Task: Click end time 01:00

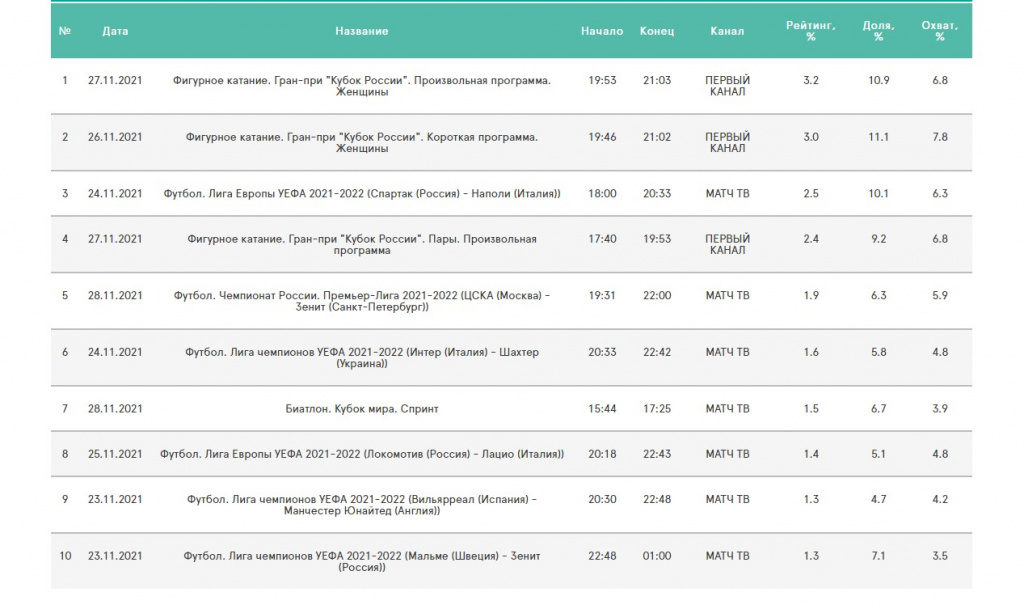Action: coord(656,555)
